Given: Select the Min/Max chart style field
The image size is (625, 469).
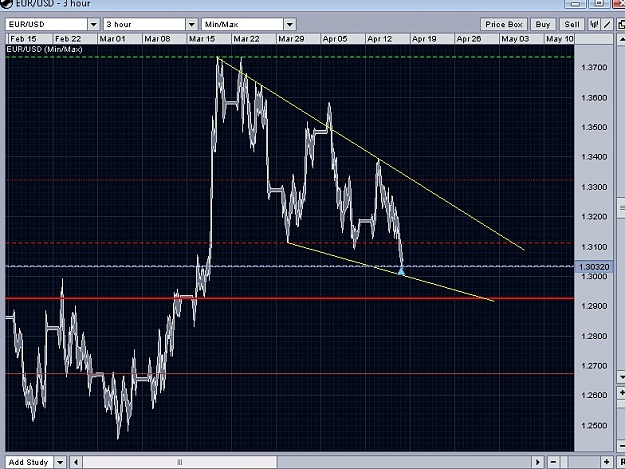Looking at the screenshot, I should 243,24.
